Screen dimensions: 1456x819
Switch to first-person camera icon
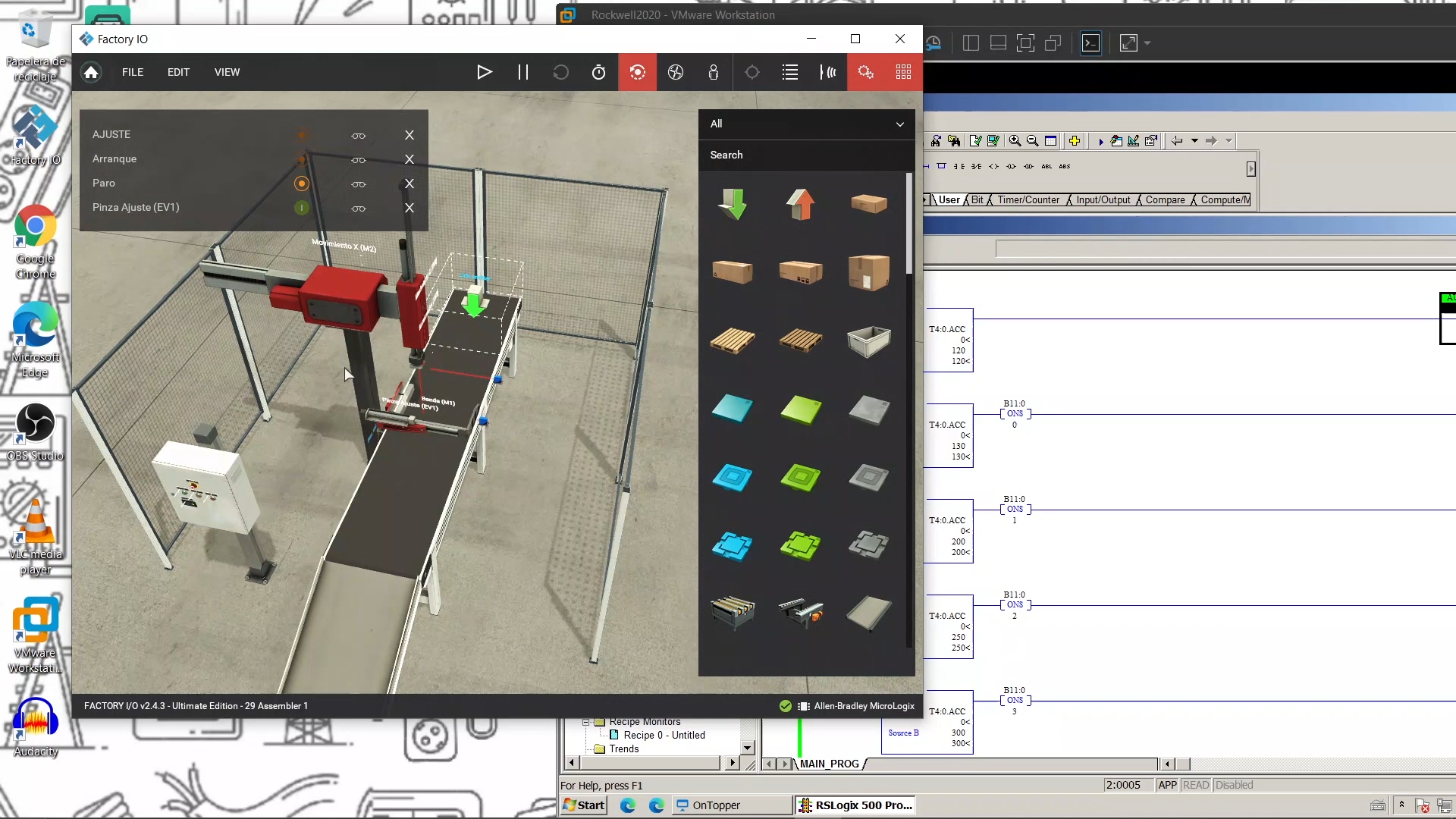pos(714,72)
